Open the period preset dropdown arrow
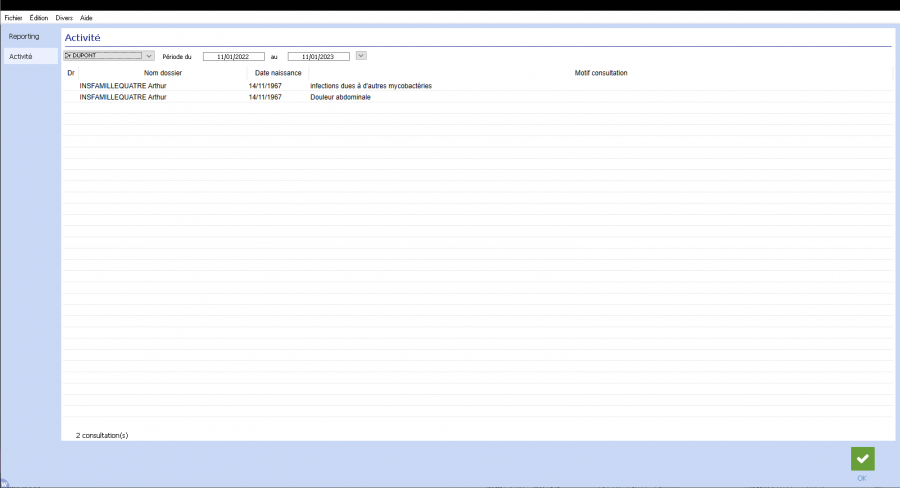Image resolution: width=900 pixels, height=488 pixels. click(361, 56)
